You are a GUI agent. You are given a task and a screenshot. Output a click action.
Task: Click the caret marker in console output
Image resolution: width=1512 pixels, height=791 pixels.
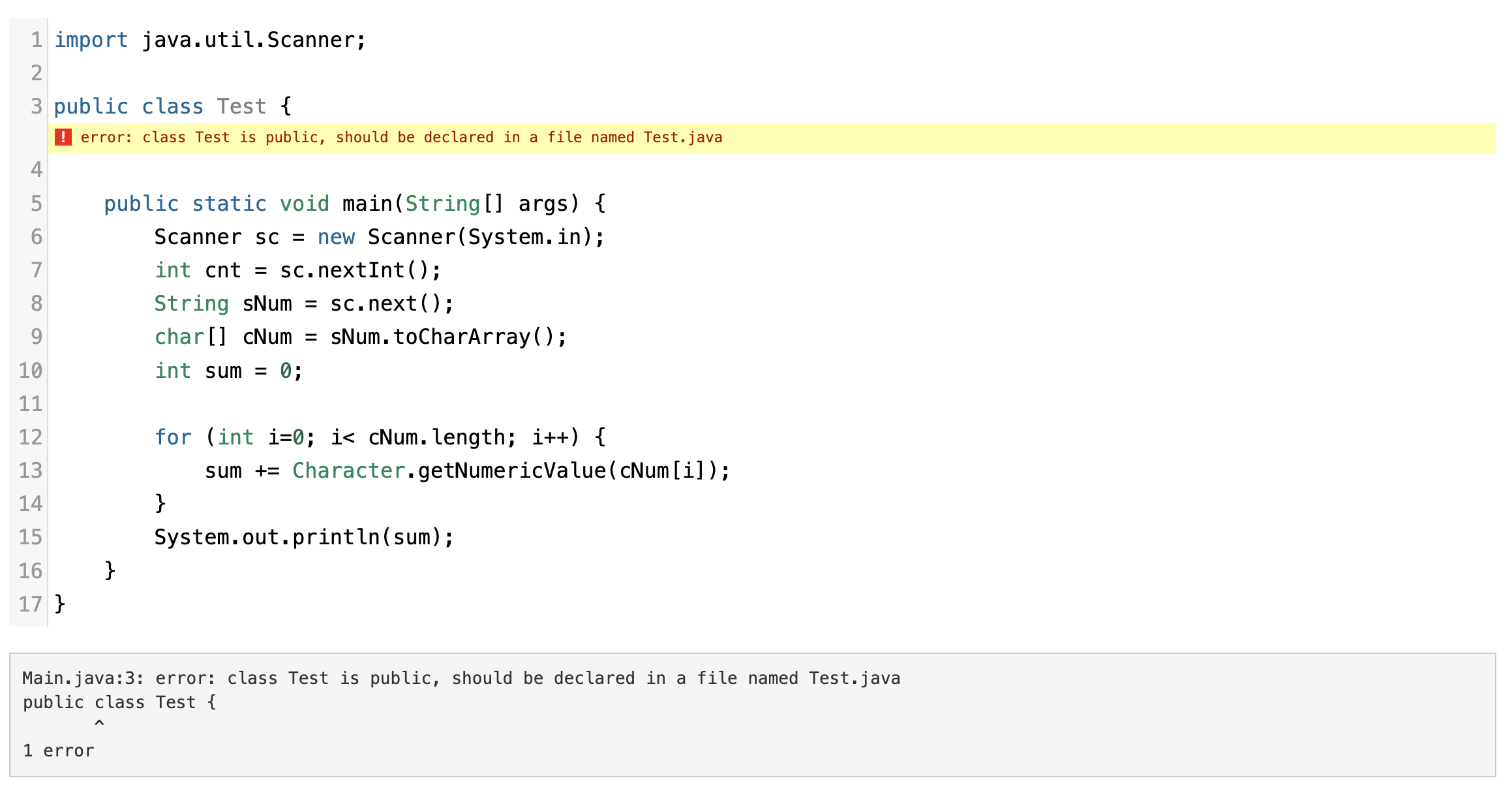click(99, 724)
